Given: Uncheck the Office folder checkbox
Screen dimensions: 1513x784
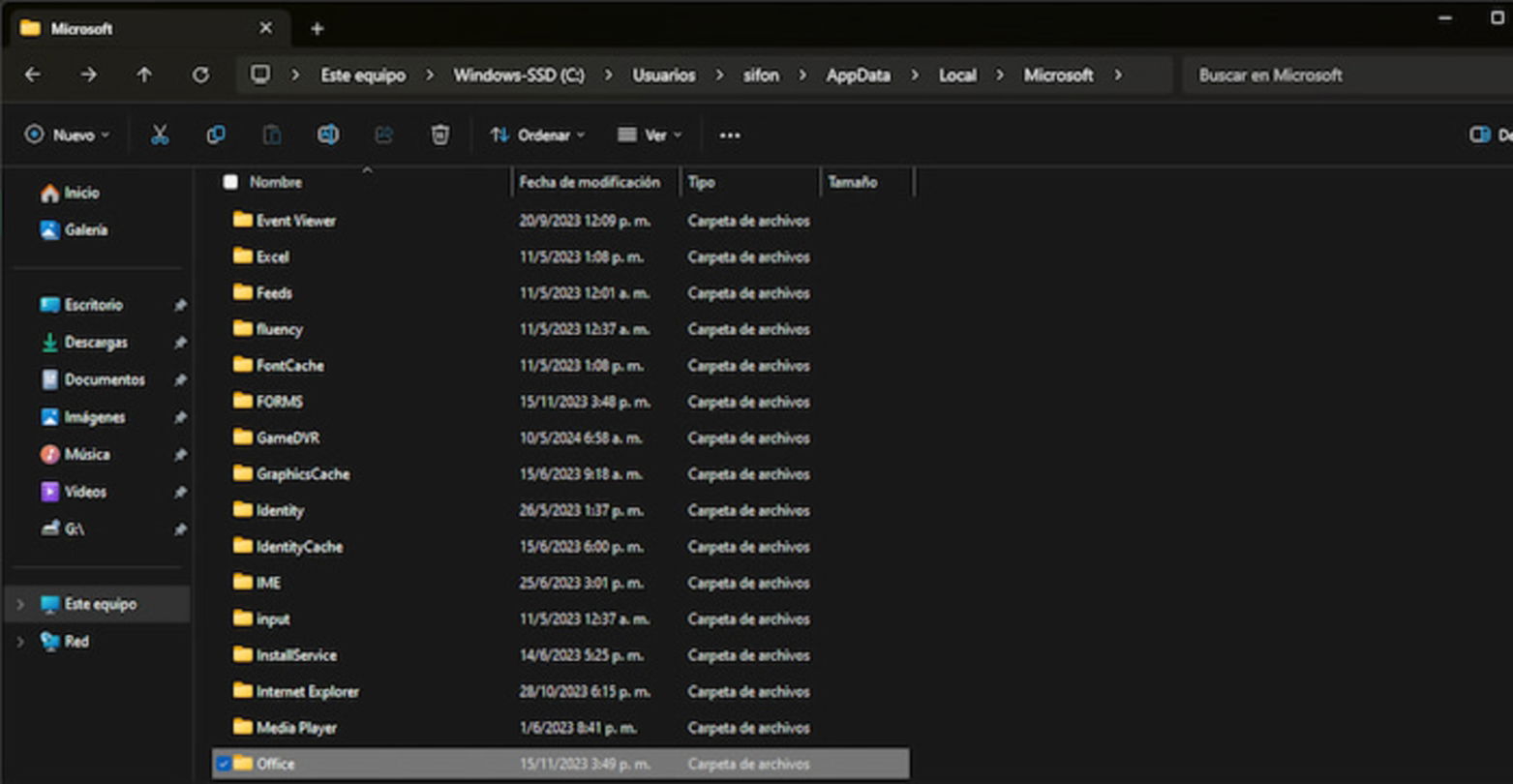Looking at the screenshot, I should [223, 764].
